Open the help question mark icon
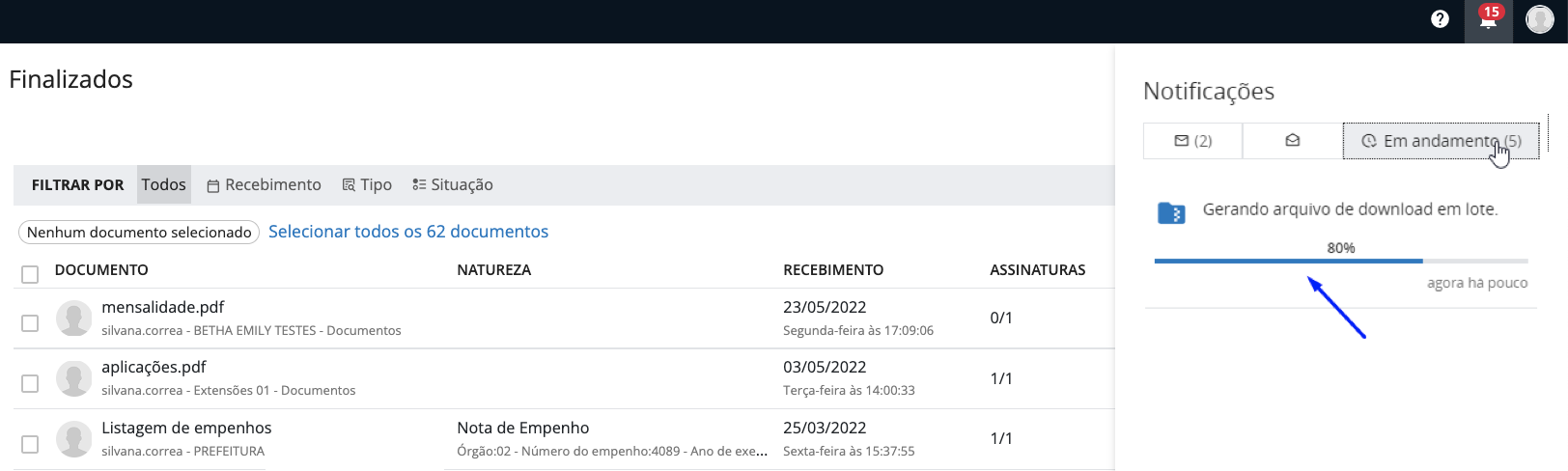 pyautogui.click(x=1440, y=19)
